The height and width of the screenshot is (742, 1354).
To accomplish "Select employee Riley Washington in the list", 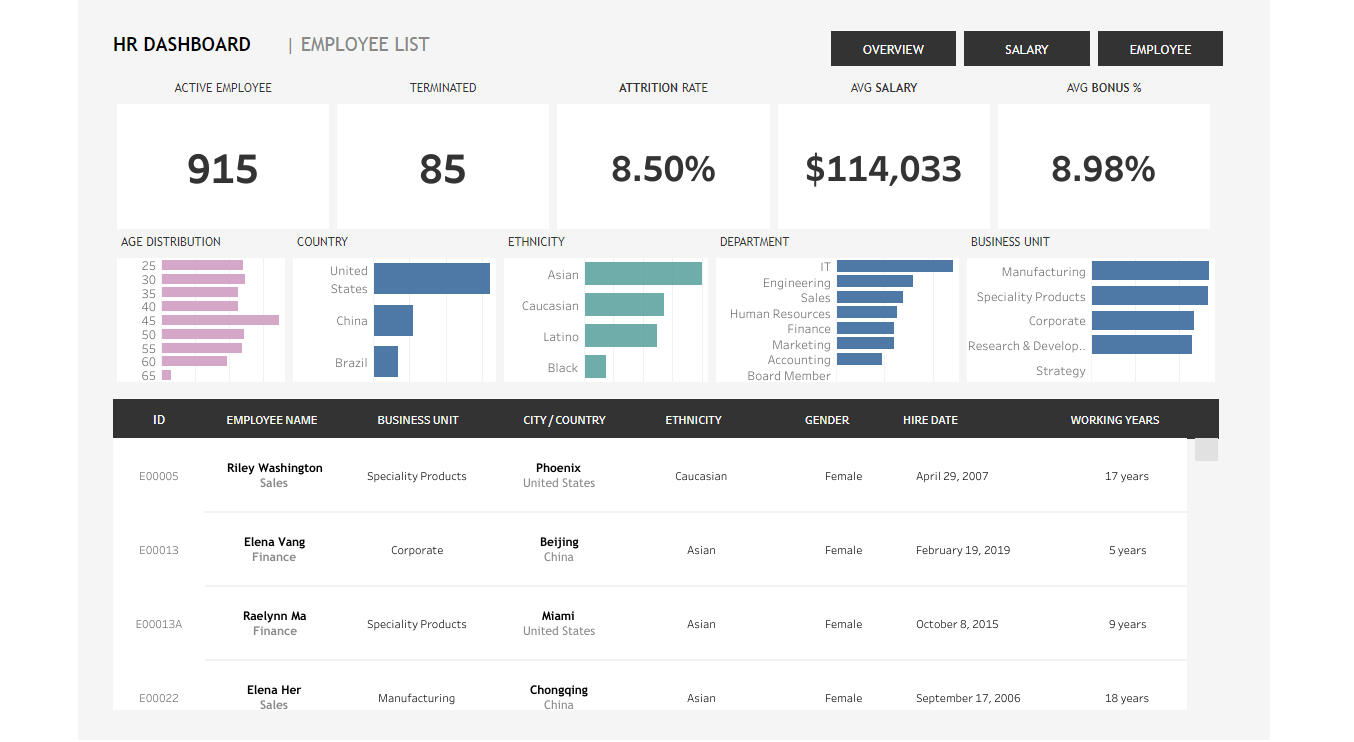I will pyautogui.click(x=274, y=468).
